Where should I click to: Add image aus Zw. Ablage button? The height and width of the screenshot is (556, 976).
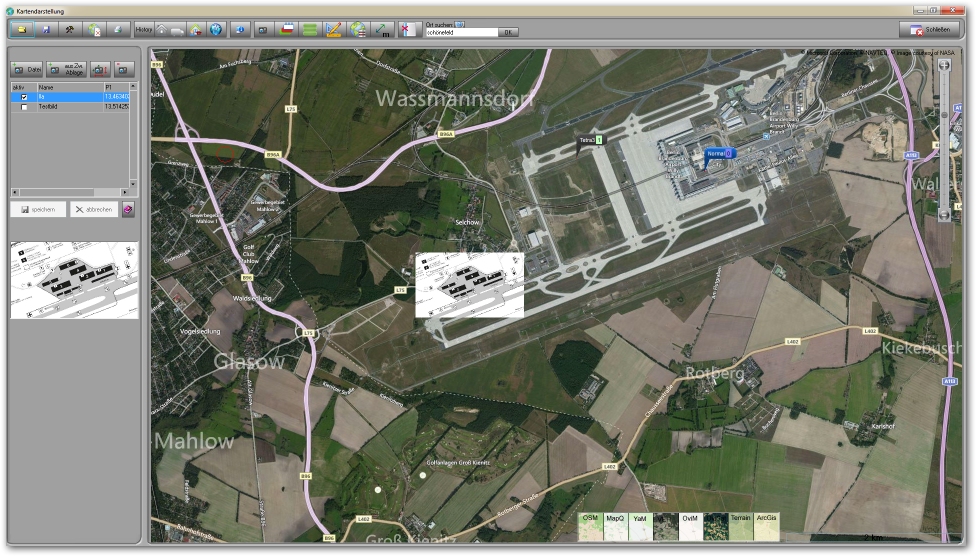pos(67,70)
